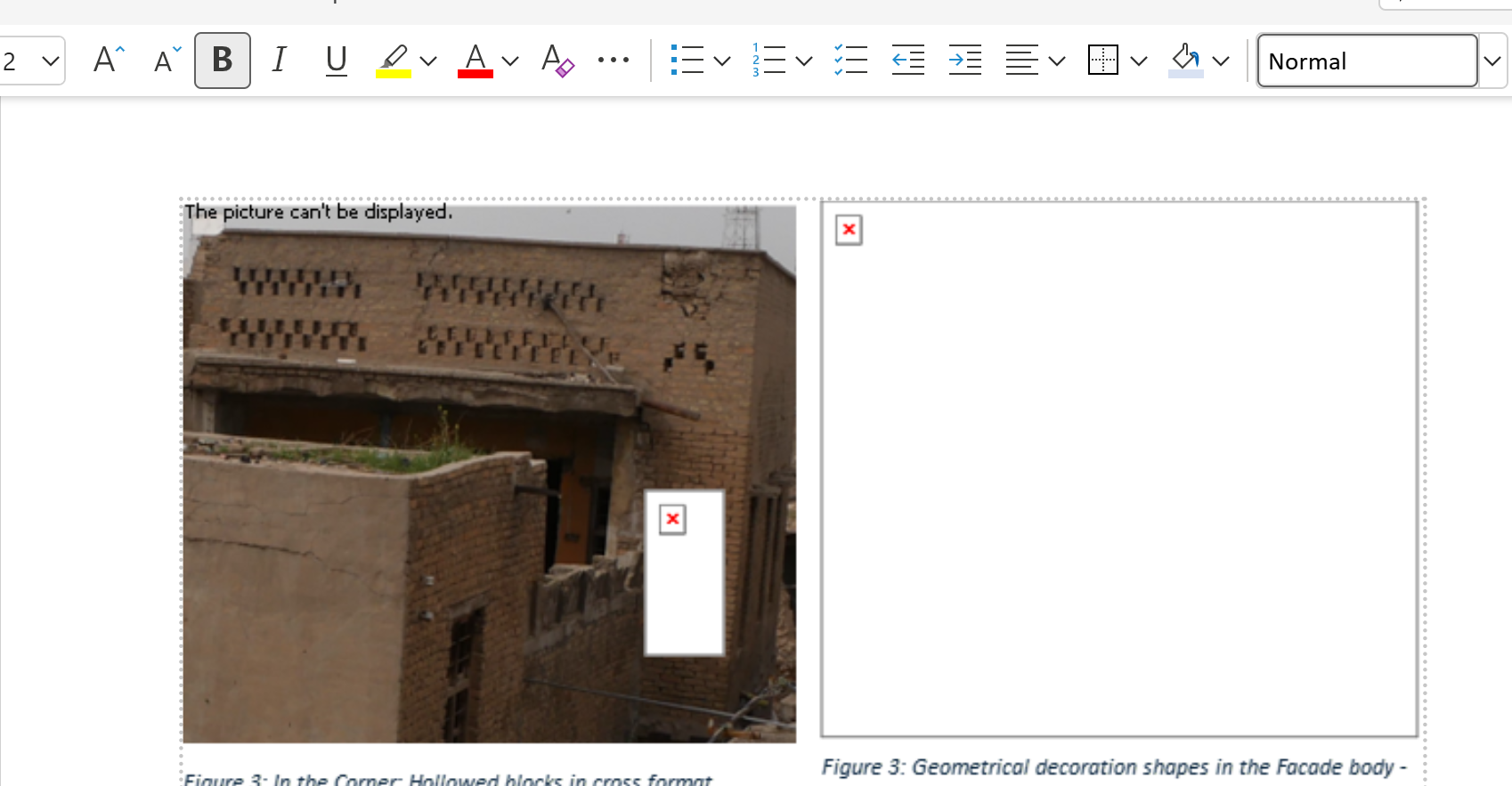Image resolution: width=1512 pixels, height=786 pixels.
Task: Apply shading with paint bucket icon
Action: 1186,61
